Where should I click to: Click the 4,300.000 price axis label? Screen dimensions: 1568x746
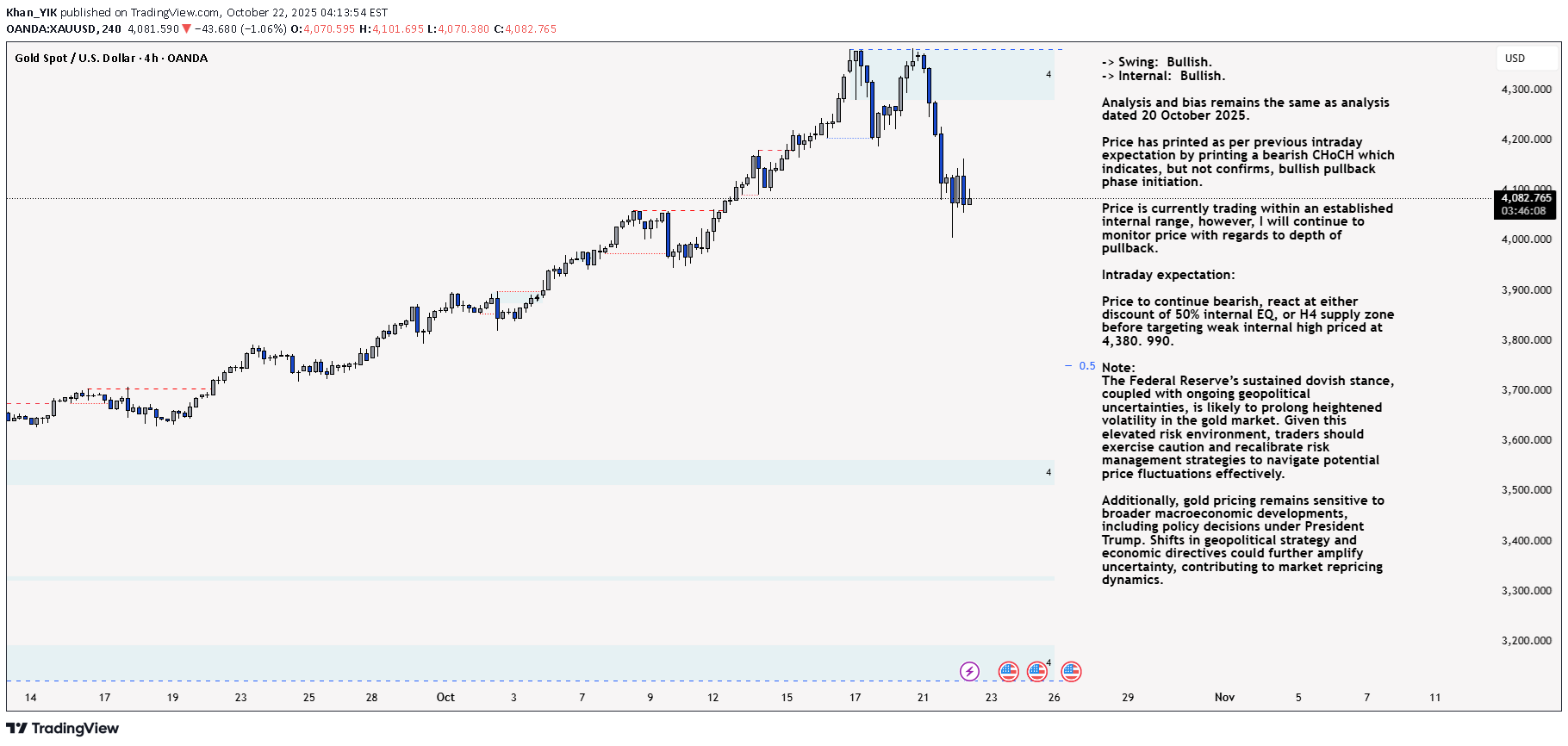coord(1526,89)
